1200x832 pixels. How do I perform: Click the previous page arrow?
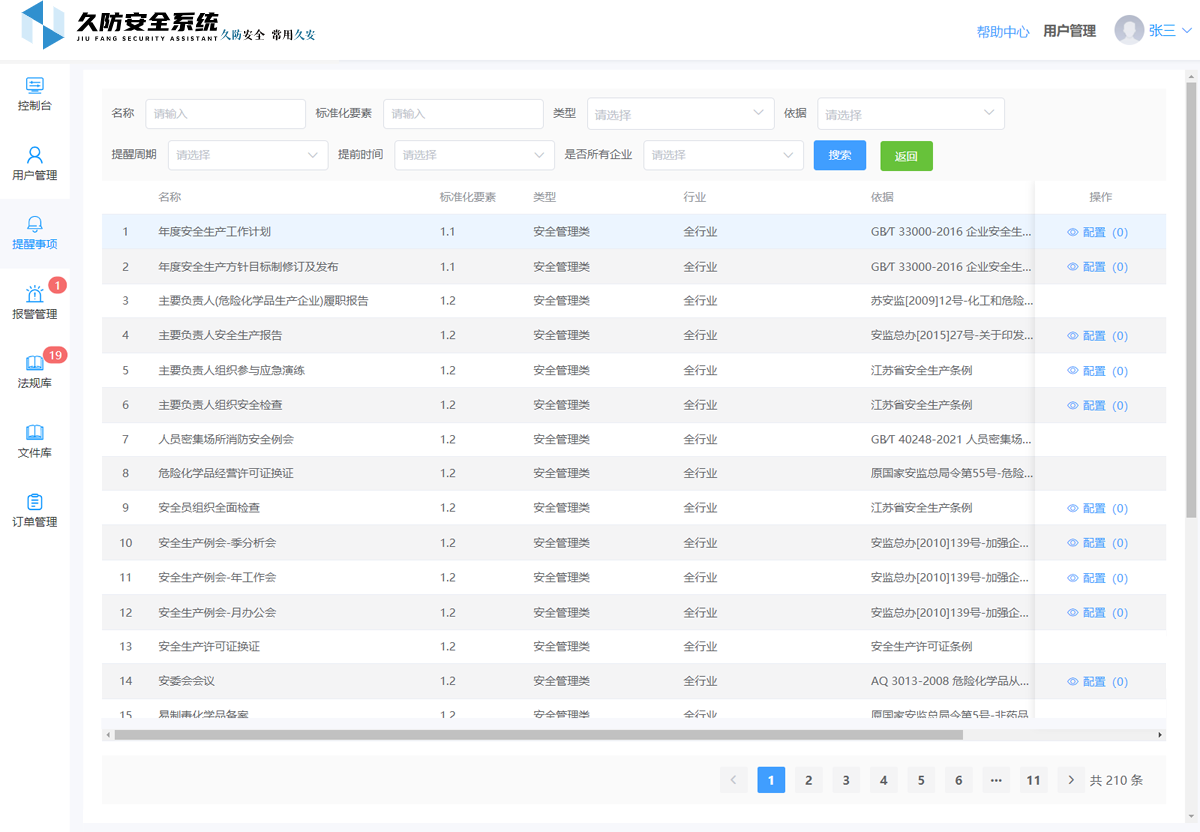click(x=734, y=780)
